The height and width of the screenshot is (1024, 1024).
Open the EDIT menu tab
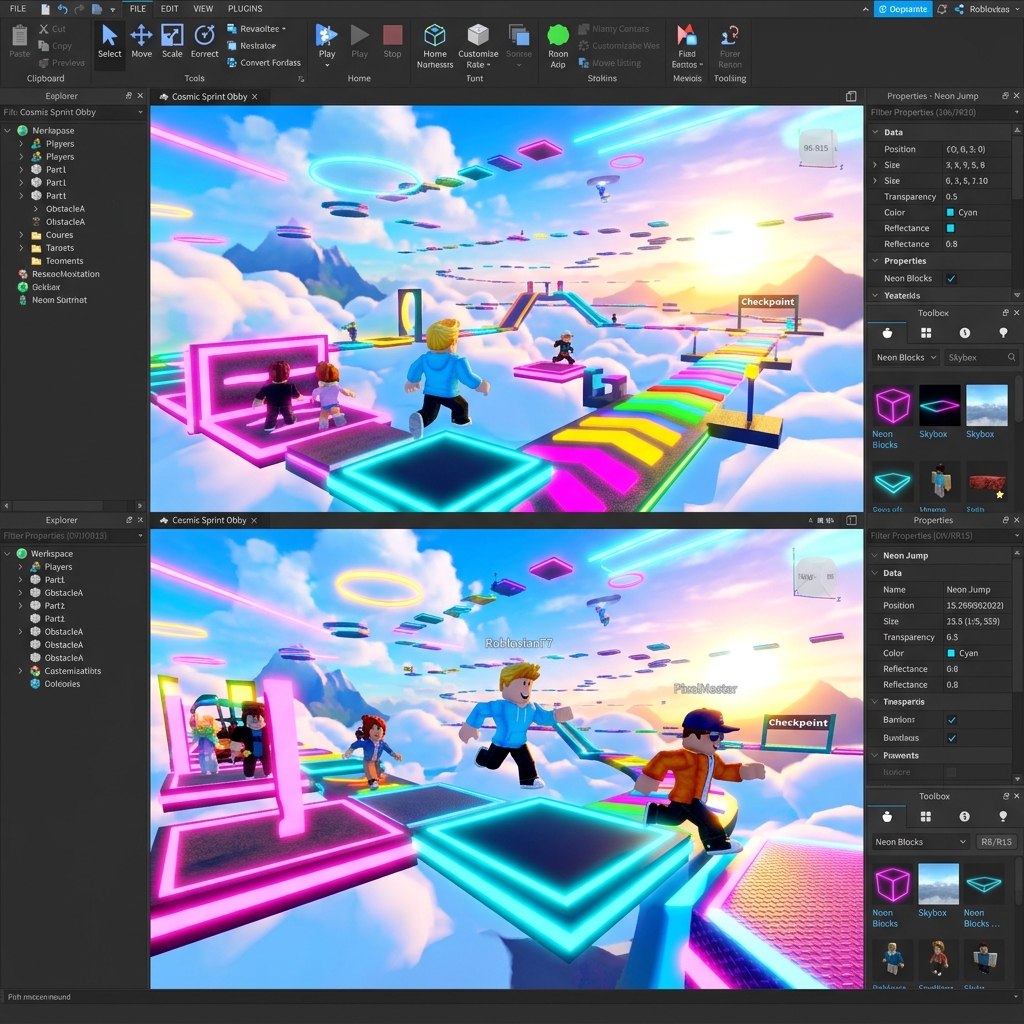coord(170,9)
